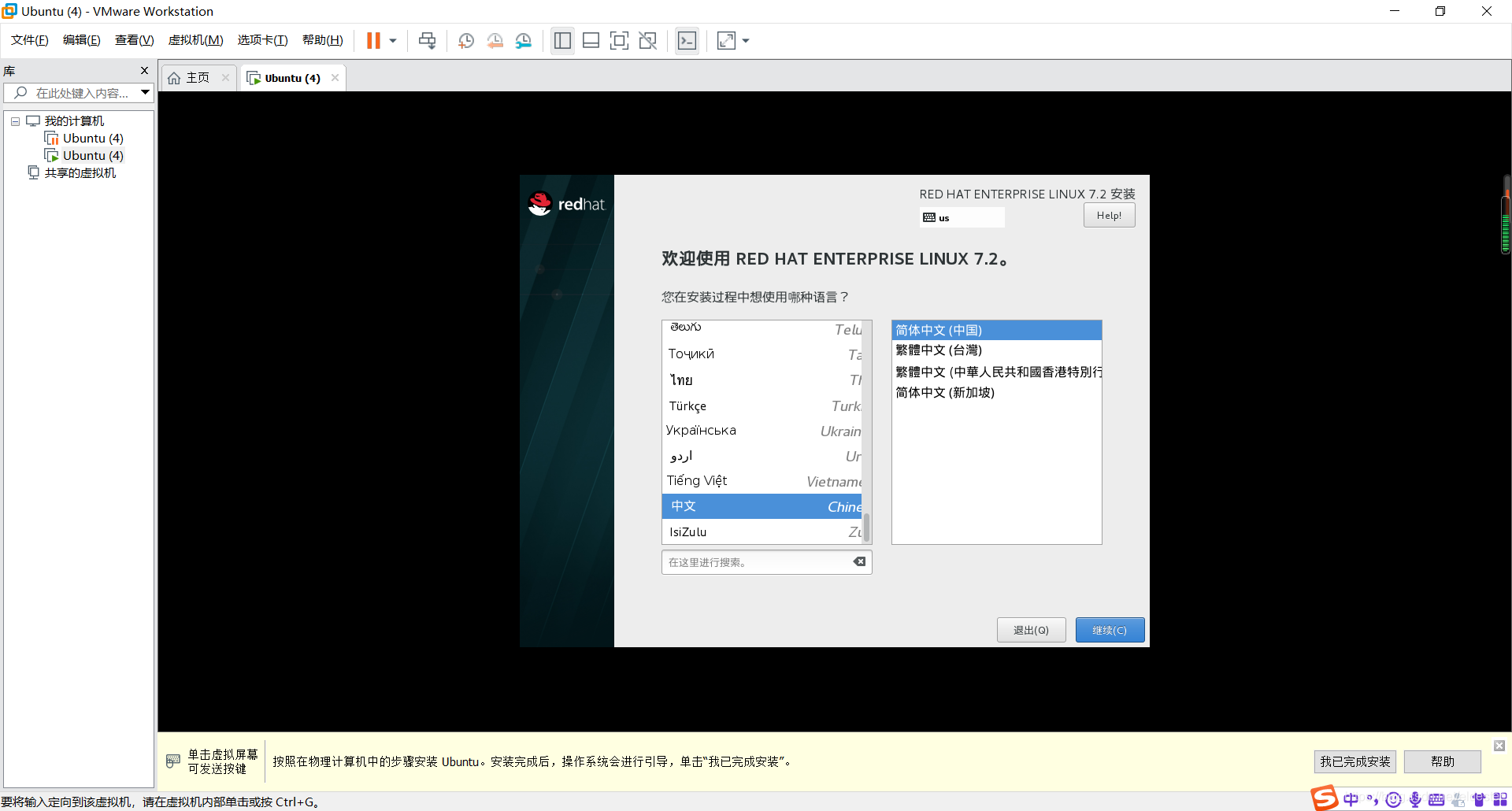Toggle the thumbnail bar display
The image size is (1512, 811).
(591, 40)
